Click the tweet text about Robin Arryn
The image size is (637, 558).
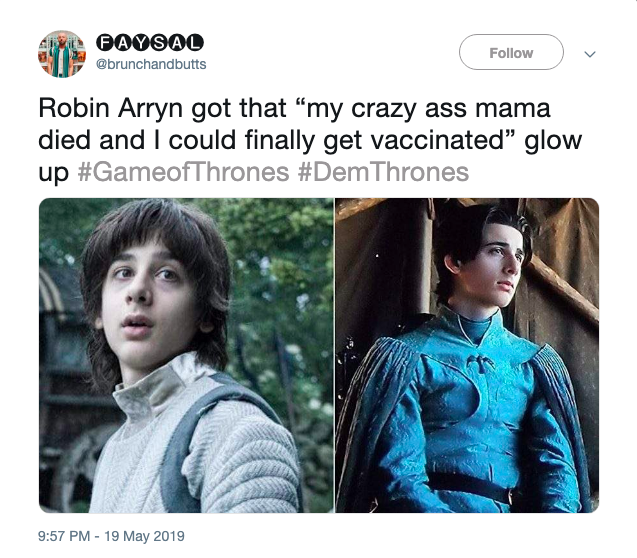point(310,140)
